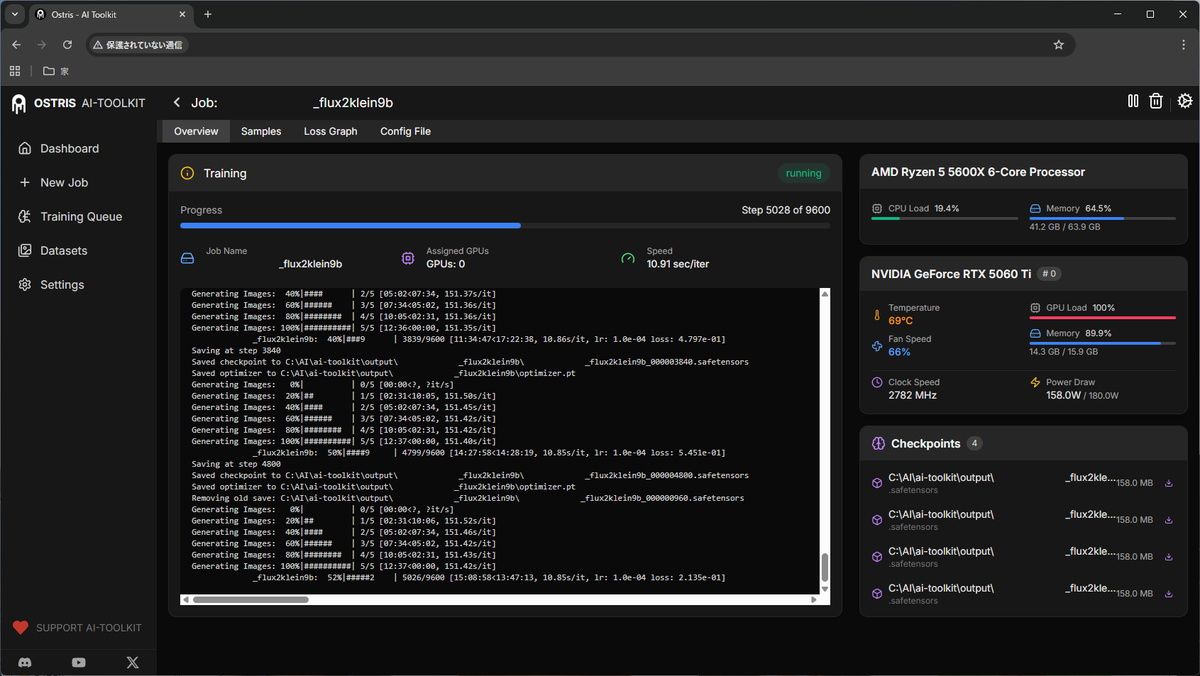
Task: Click 'Saving at step 4800' log line
Action: [x=236, y=464]
